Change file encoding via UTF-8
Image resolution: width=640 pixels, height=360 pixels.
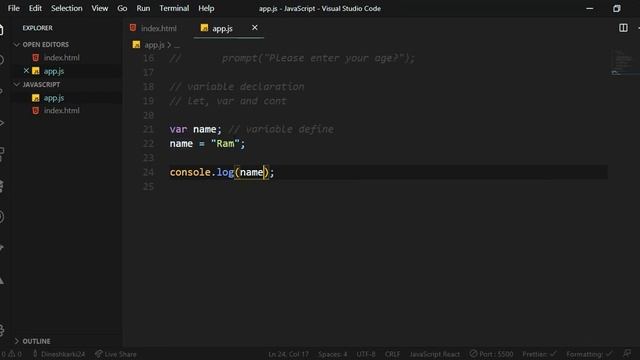click(x=366, y=354)
